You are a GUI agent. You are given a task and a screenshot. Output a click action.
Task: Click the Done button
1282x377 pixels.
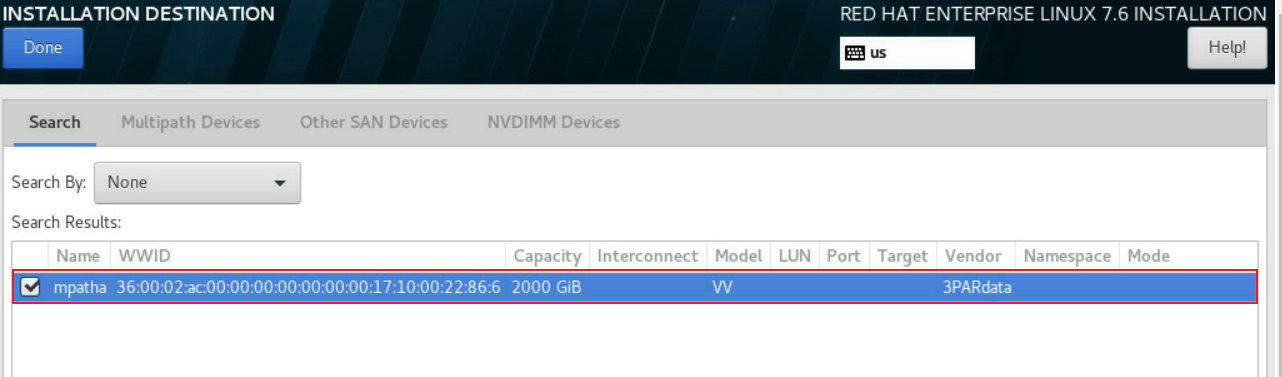(43, 48)
